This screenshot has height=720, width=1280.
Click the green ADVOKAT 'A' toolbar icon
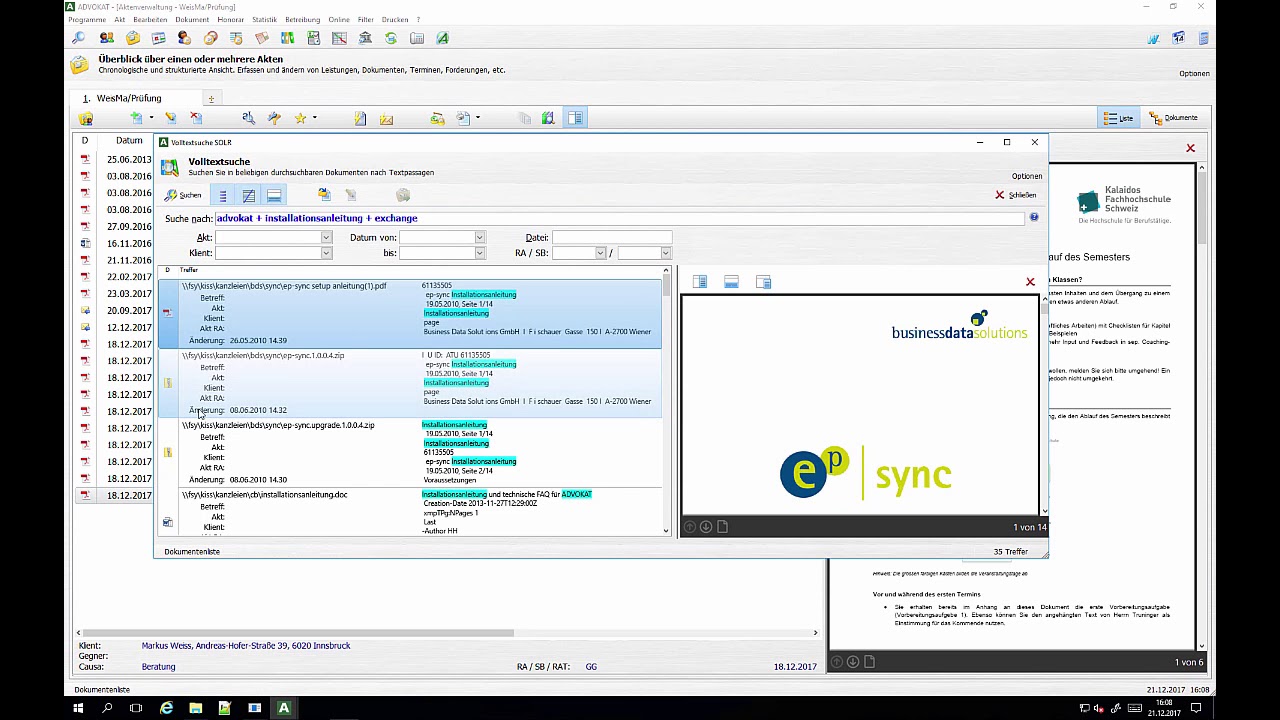tap(443, 38)
